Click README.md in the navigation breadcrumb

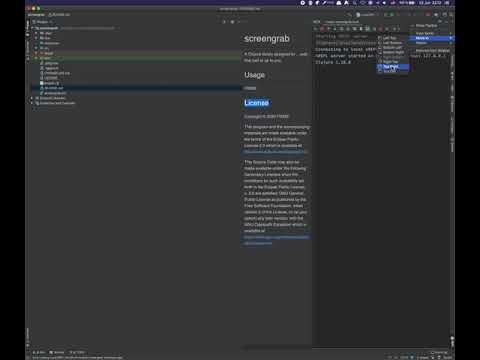tap(59, 15)
